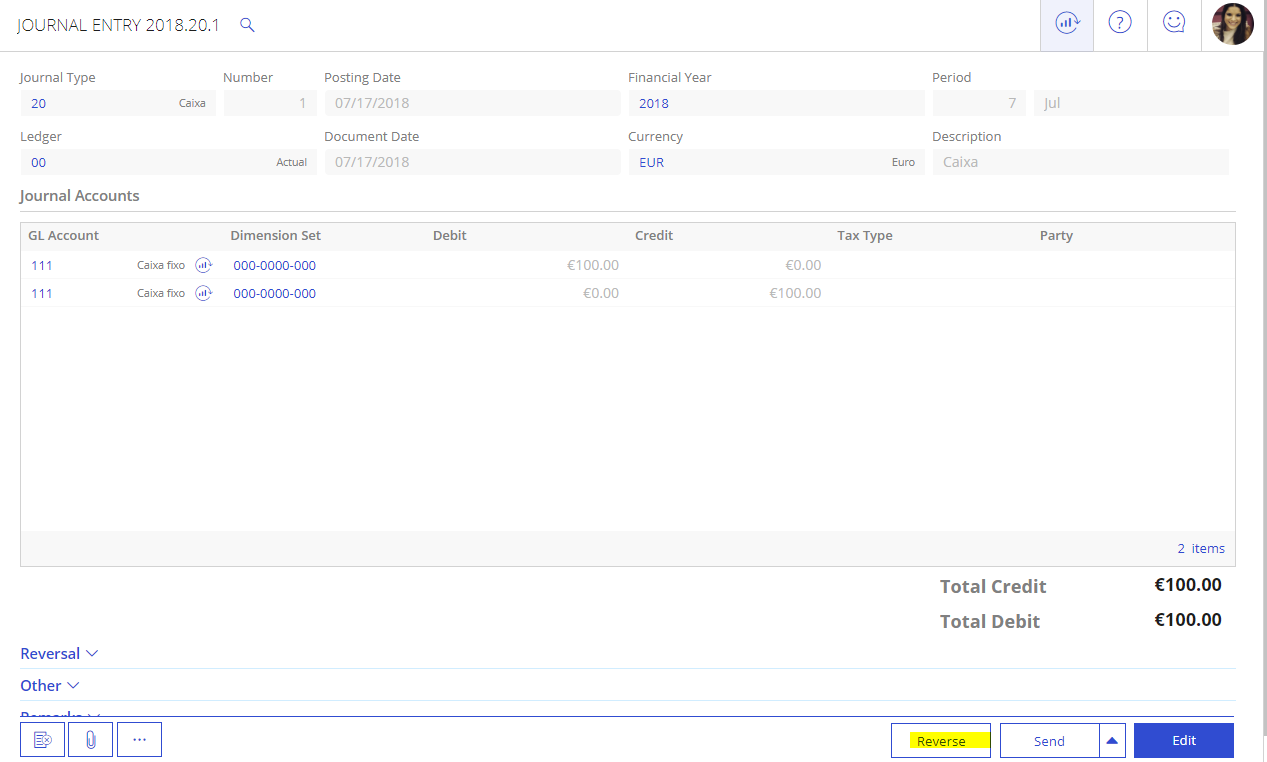Click the Total Debit amount €100.00

[1188, 620]
